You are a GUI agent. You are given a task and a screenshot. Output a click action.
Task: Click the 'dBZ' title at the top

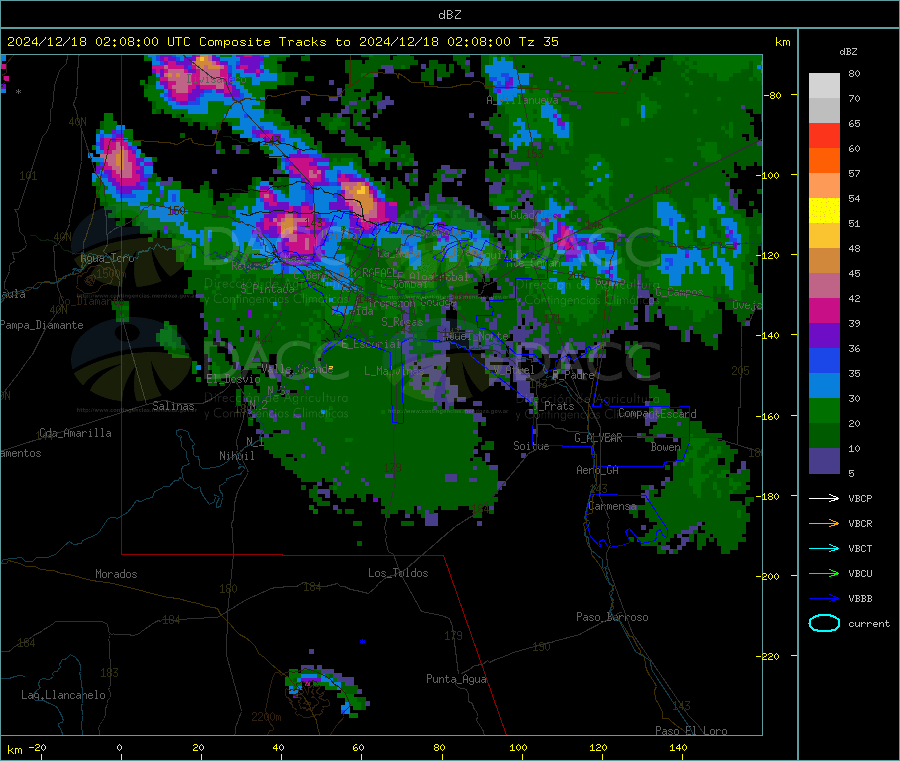coord(449,15)
